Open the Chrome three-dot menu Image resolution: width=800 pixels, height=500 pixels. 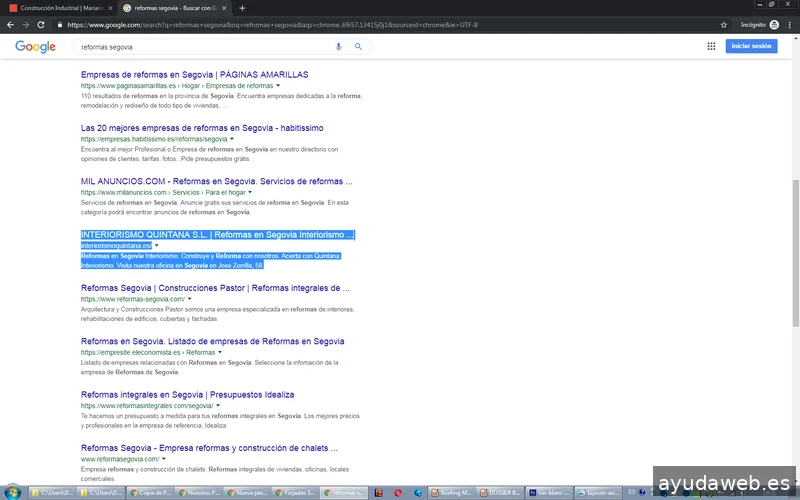(790, 24)
